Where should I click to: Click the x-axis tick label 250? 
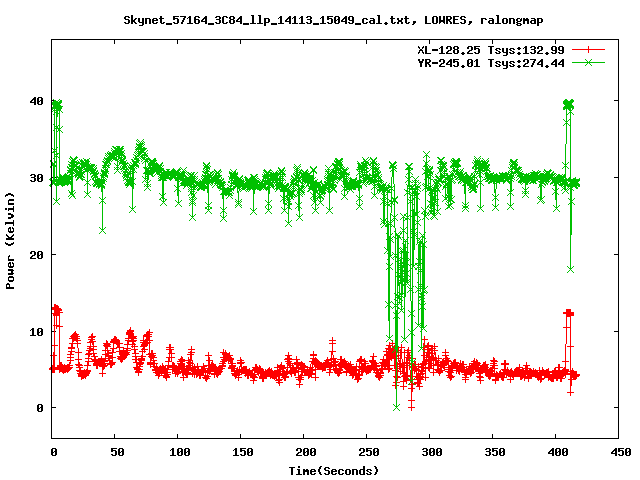(x=369, y=452)
